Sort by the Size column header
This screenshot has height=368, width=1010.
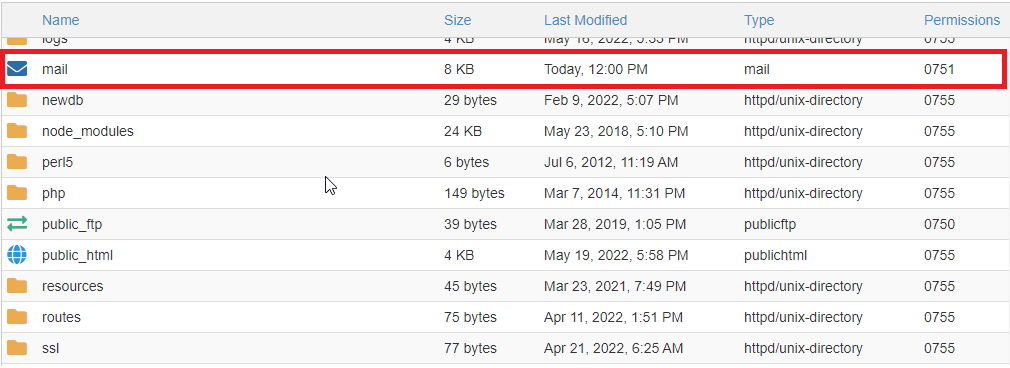[457, 20]
